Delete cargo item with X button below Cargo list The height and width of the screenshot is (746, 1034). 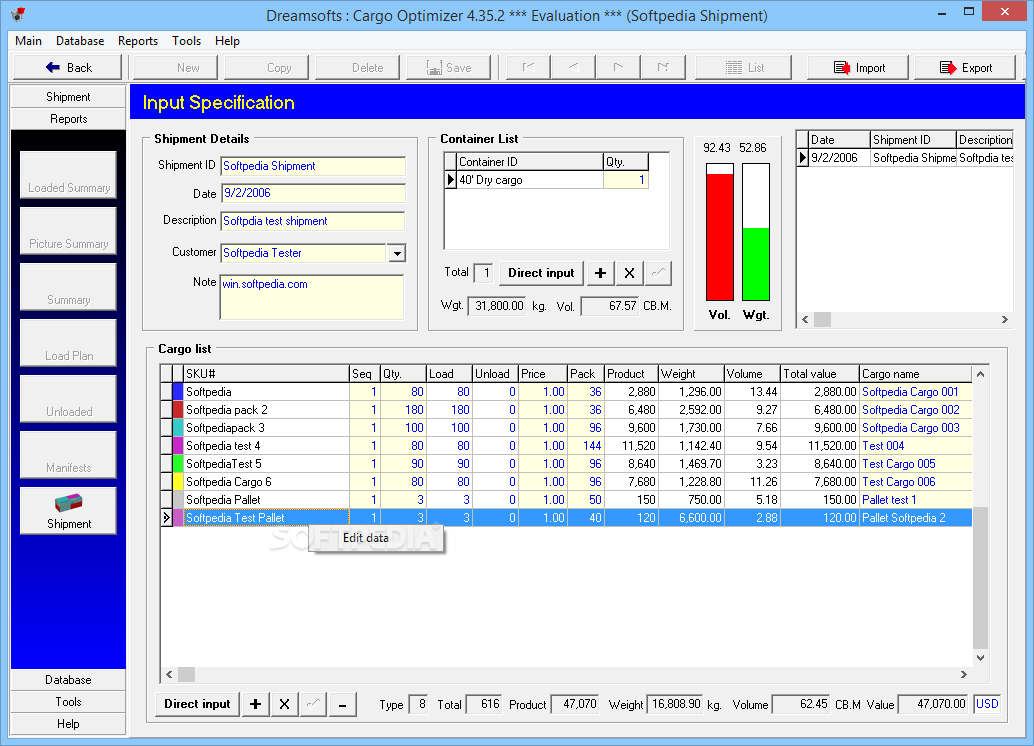tap(284, 704)
